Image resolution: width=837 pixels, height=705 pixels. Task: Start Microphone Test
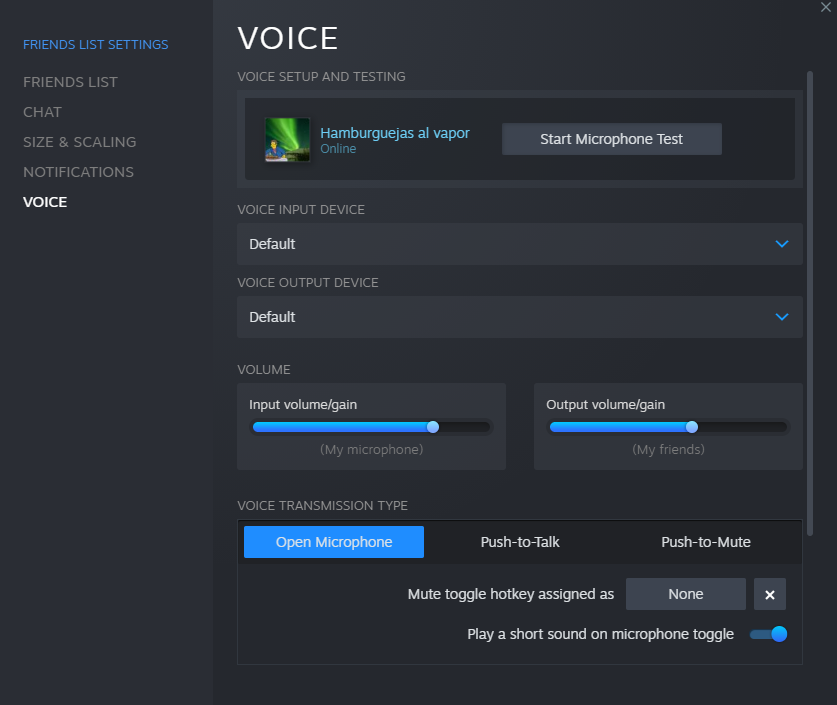click(611, 139)
